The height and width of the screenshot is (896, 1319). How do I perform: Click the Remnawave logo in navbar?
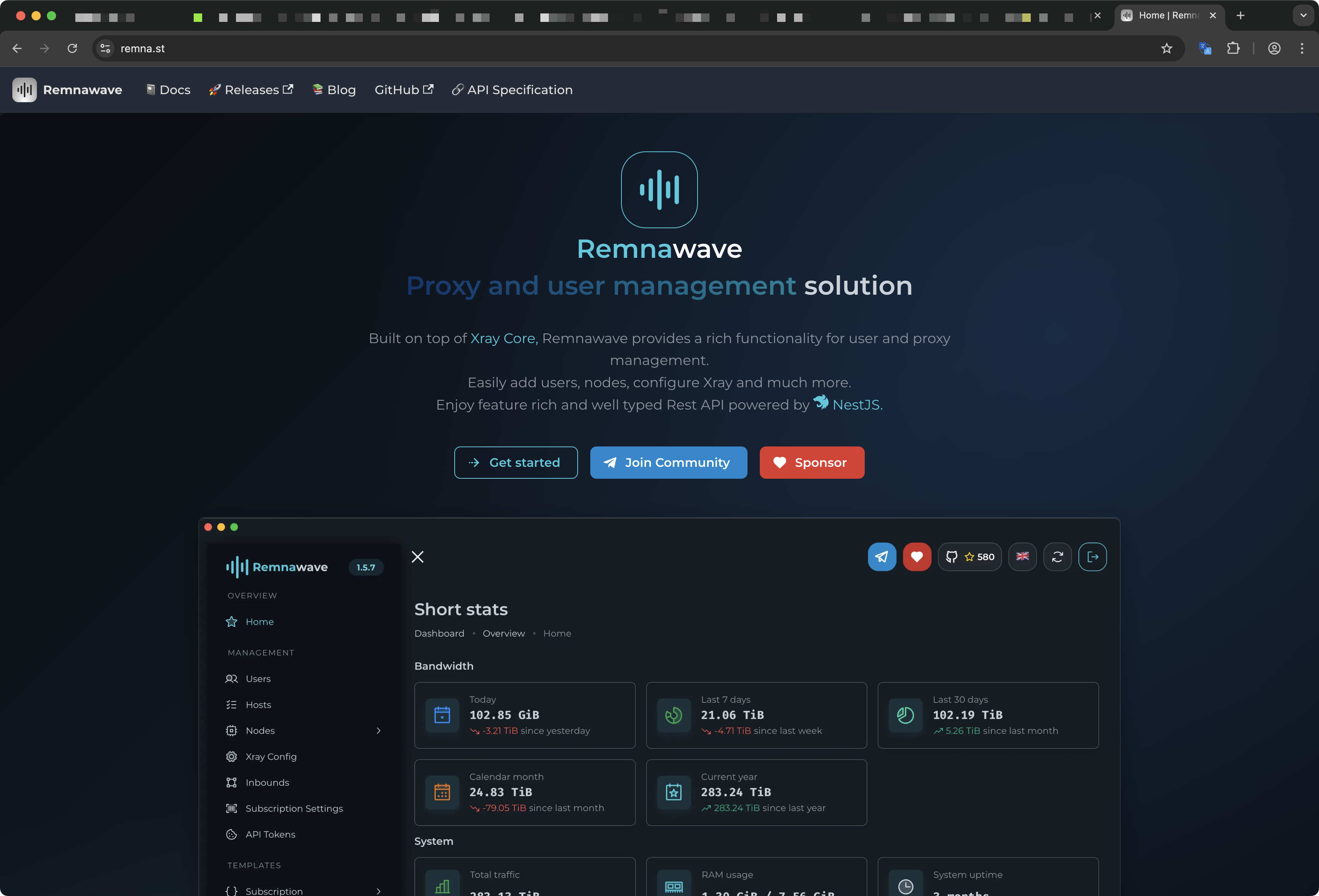[67, 90]
